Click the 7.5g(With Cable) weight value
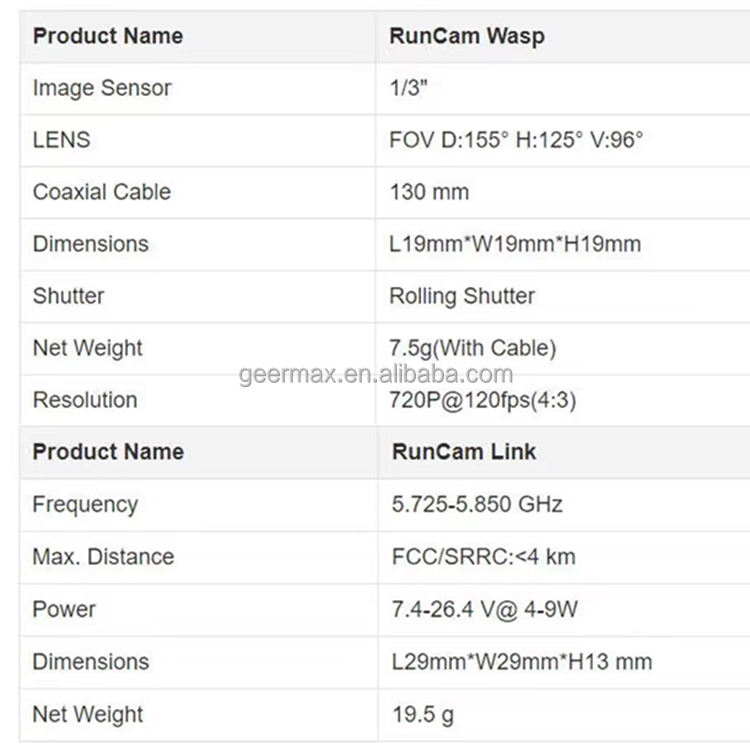This screenshot has width=750, height=750. (473, 348)
